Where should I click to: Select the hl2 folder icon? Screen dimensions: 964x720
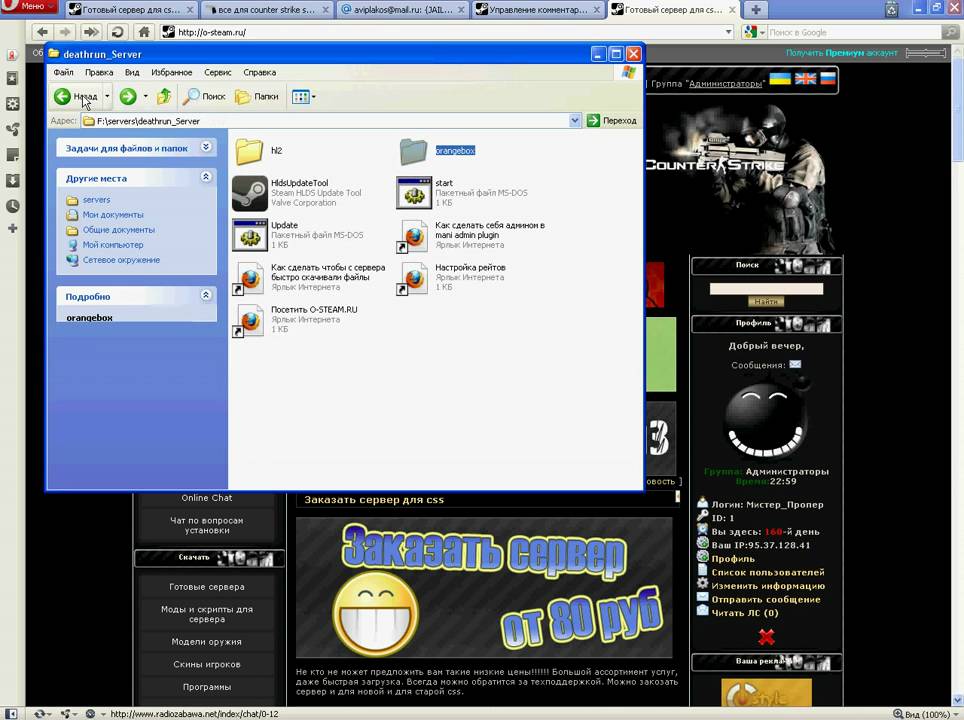(249, 151)
